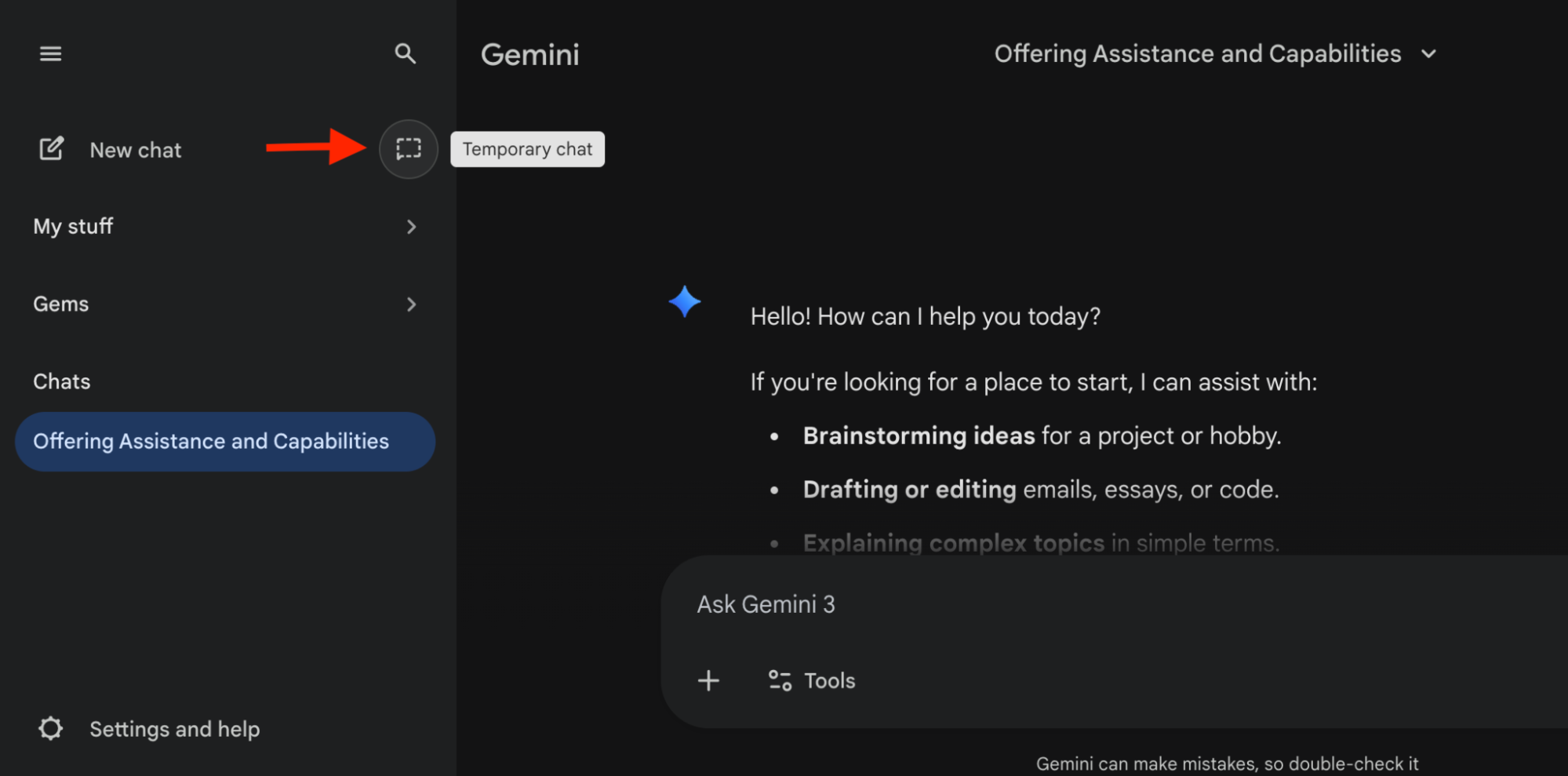Click the chat title in the header
Viewport: 1568px width, 776px height.
(x=1198, y=53)
